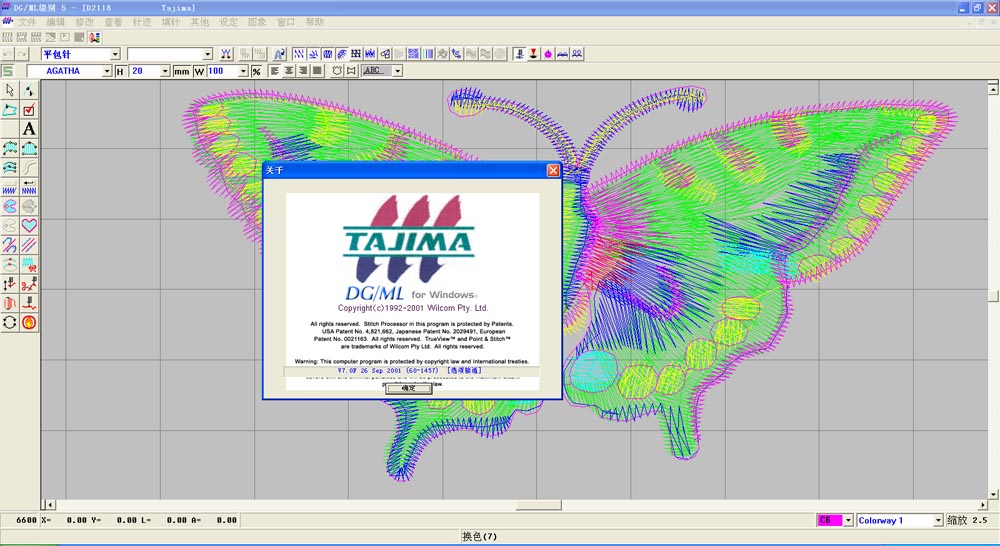Click the colorful picture icon on the upper toolbar
Viewport: 1000px width, 546px height.
(x=94, y=38)
